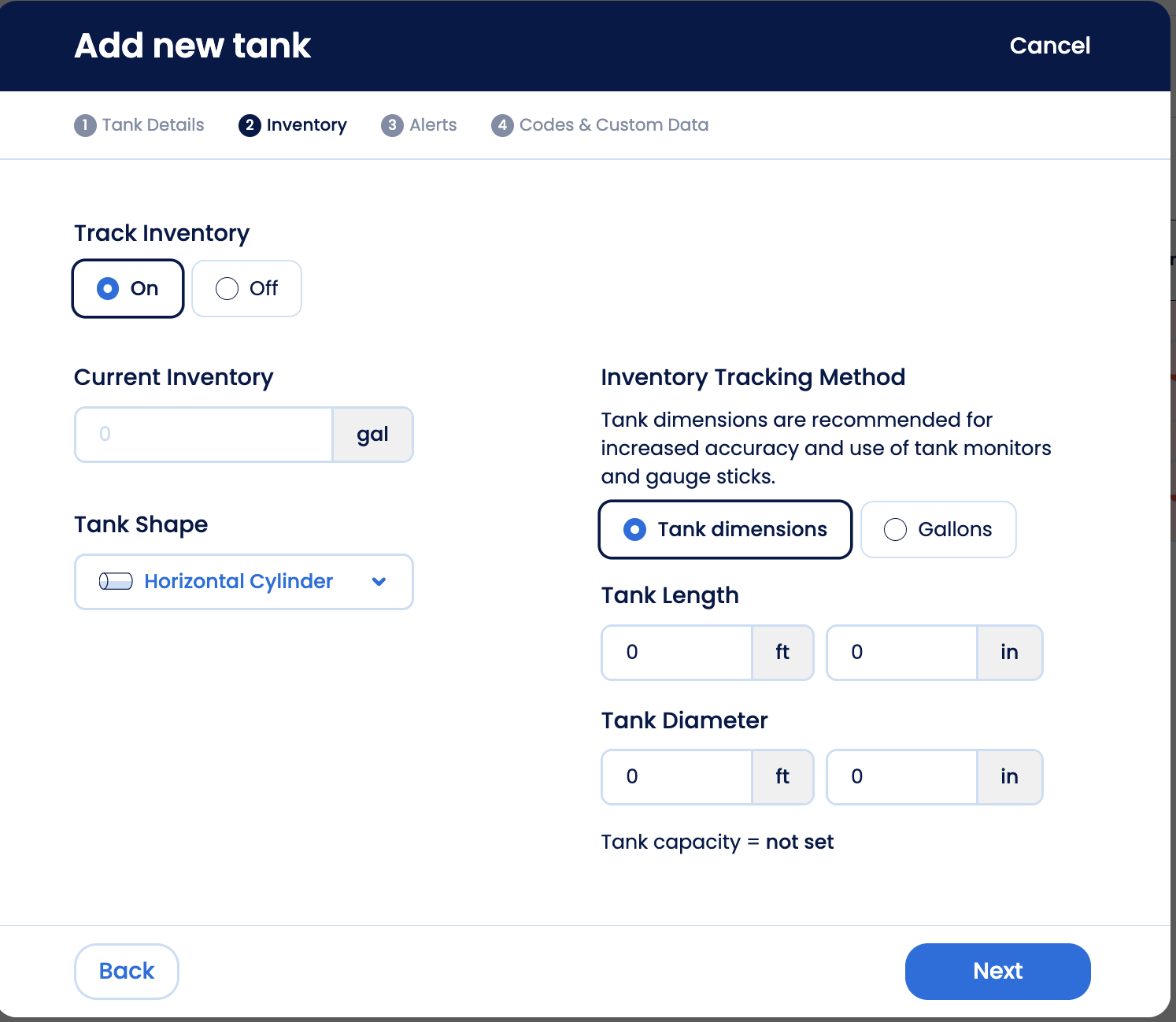Click the Tank Shape chevron arrow
Image resolution: width=1176 pixels, height=1022 pixels.
[x=379, y=582]
